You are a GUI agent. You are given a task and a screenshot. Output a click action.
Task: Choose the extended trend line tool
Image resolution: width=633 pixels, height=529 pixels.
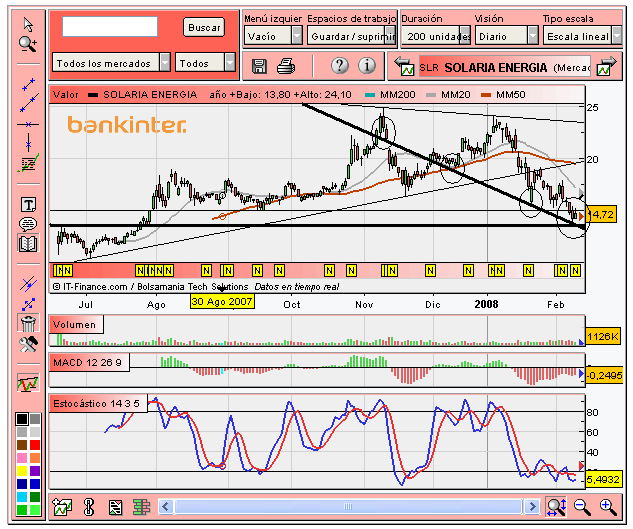point(29,103)
